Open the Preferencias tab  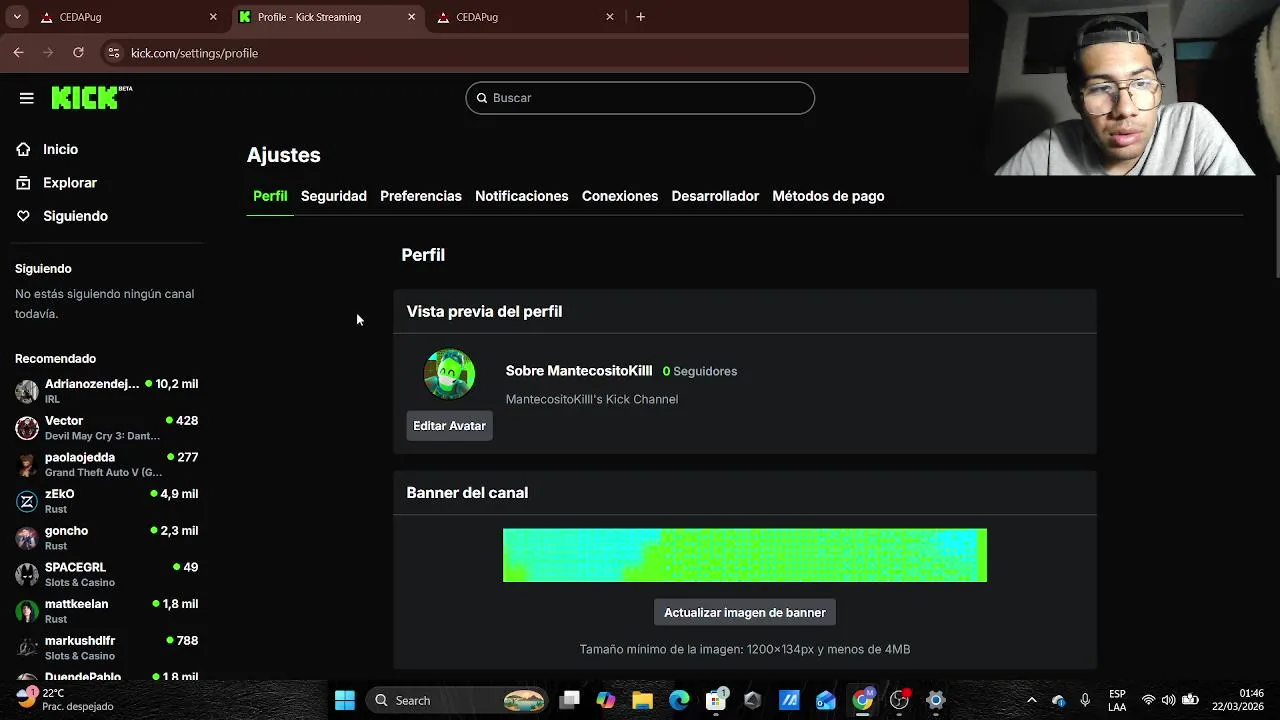pos(421,196)
